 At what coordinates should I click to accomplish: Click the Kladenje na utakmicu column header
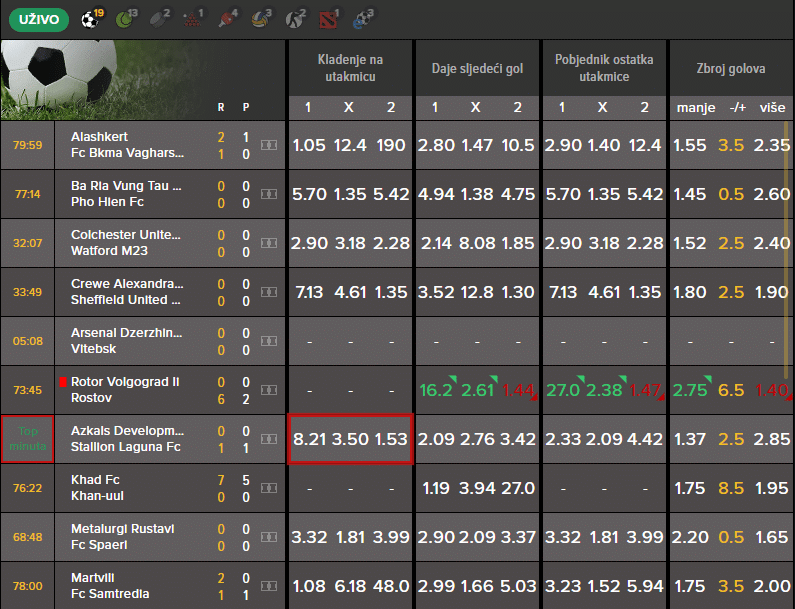[x=350, y=68]
